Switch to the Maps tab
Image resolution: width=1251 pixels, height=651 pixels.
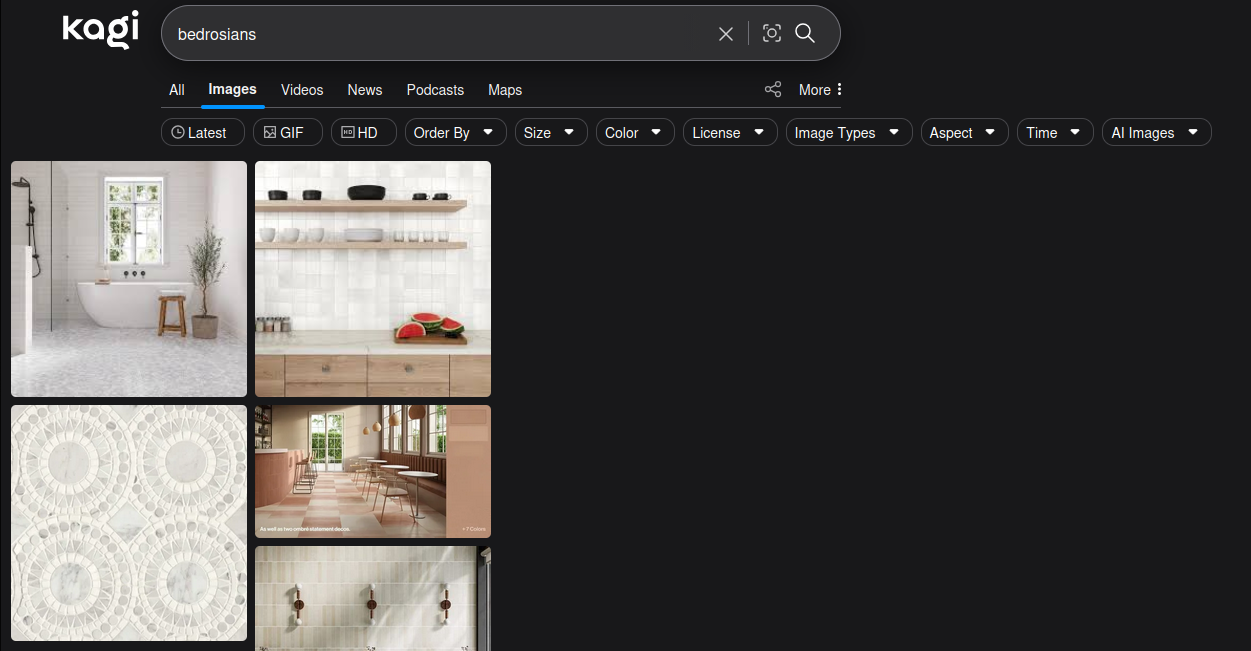505,90
